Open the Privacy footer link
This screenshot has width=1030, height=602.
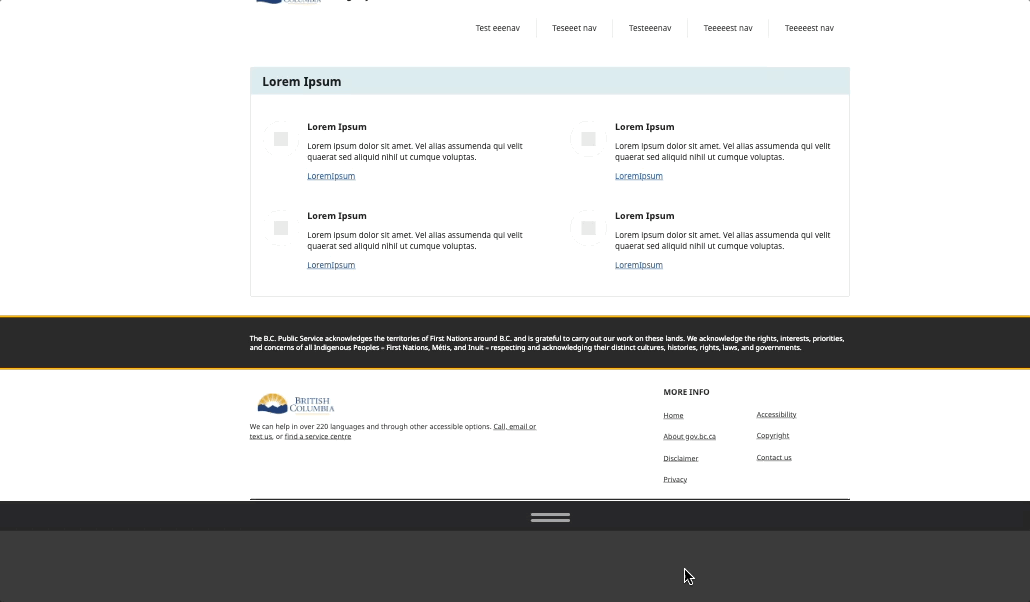pyautogui.click(x=675, y=479)
